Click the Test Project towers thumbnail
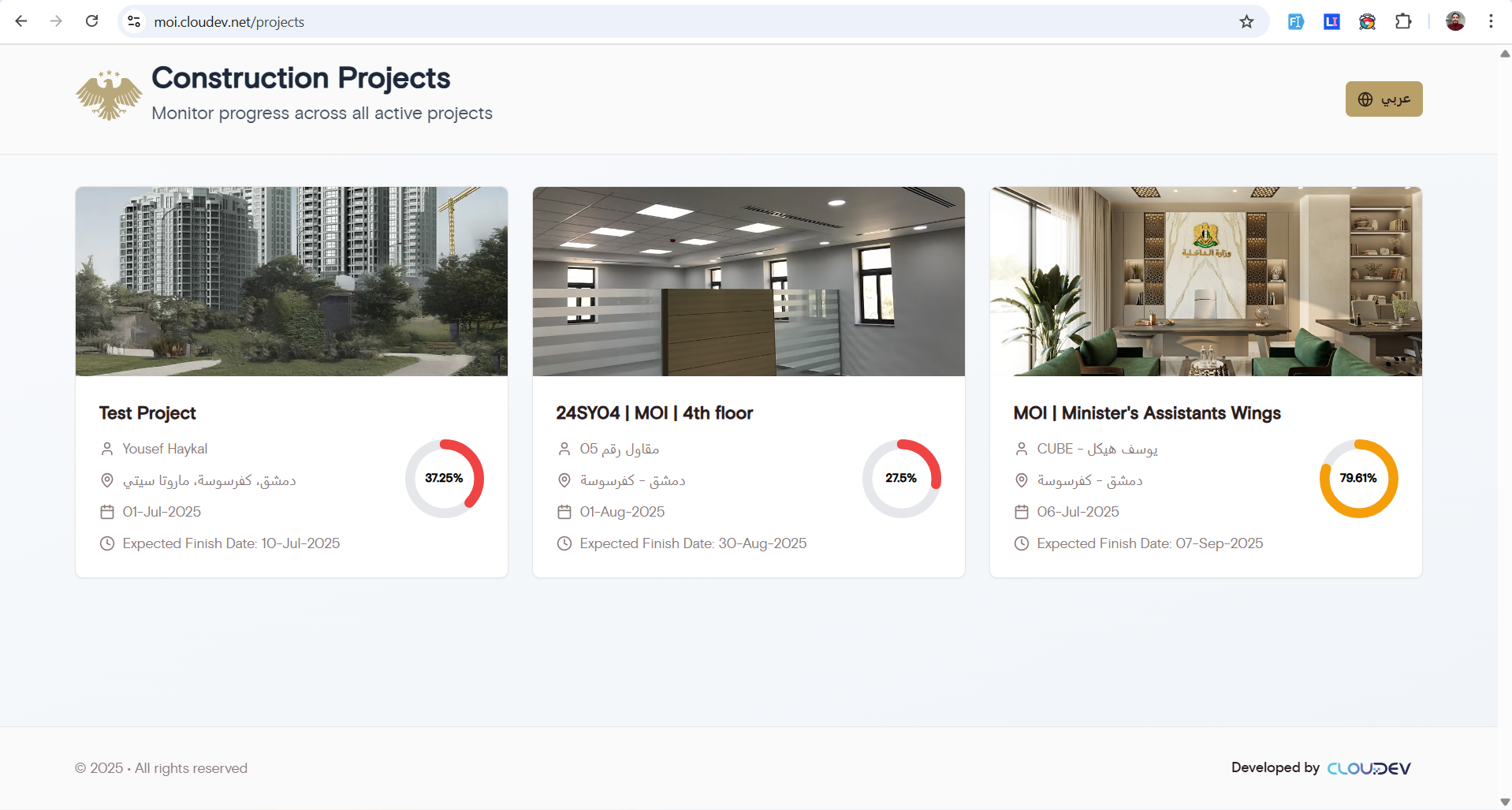The image size is (1512, 810). [x=292, y=282]
